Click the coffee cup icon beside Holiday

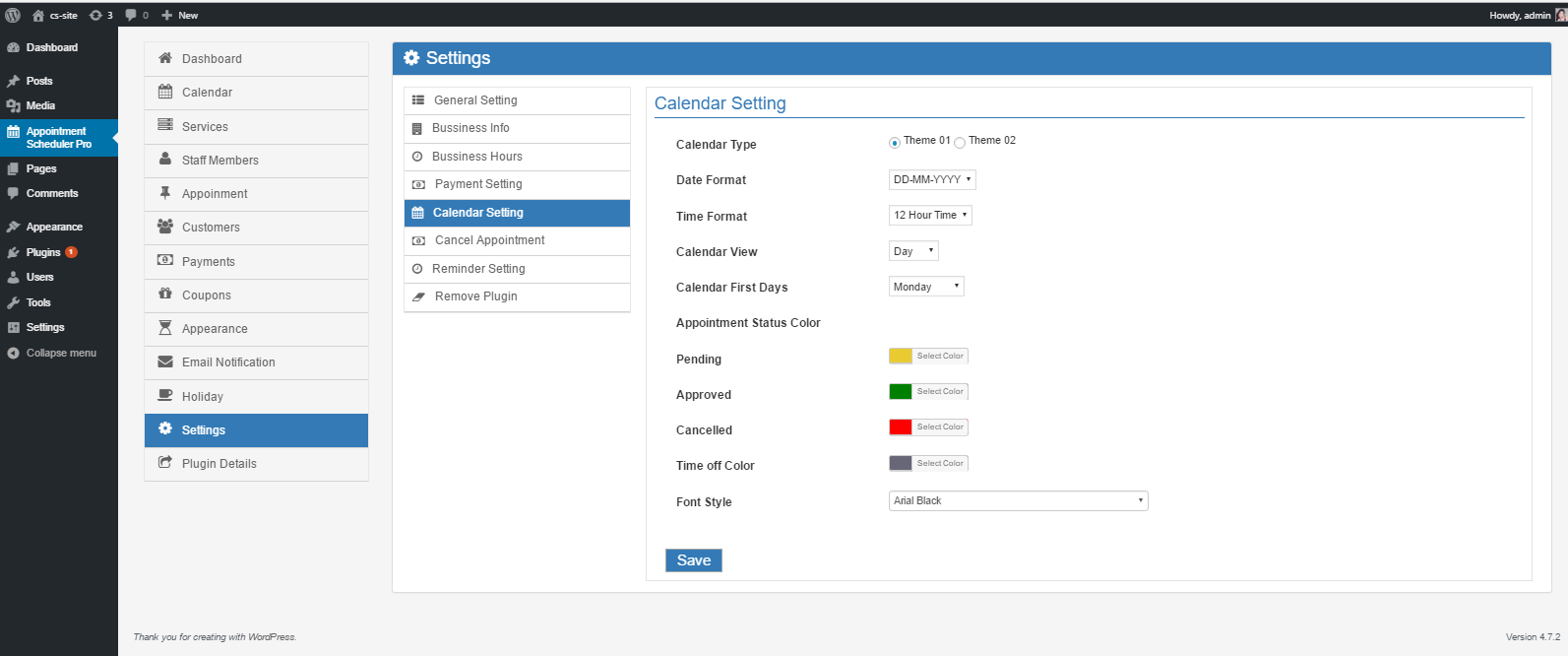(165, 395)
